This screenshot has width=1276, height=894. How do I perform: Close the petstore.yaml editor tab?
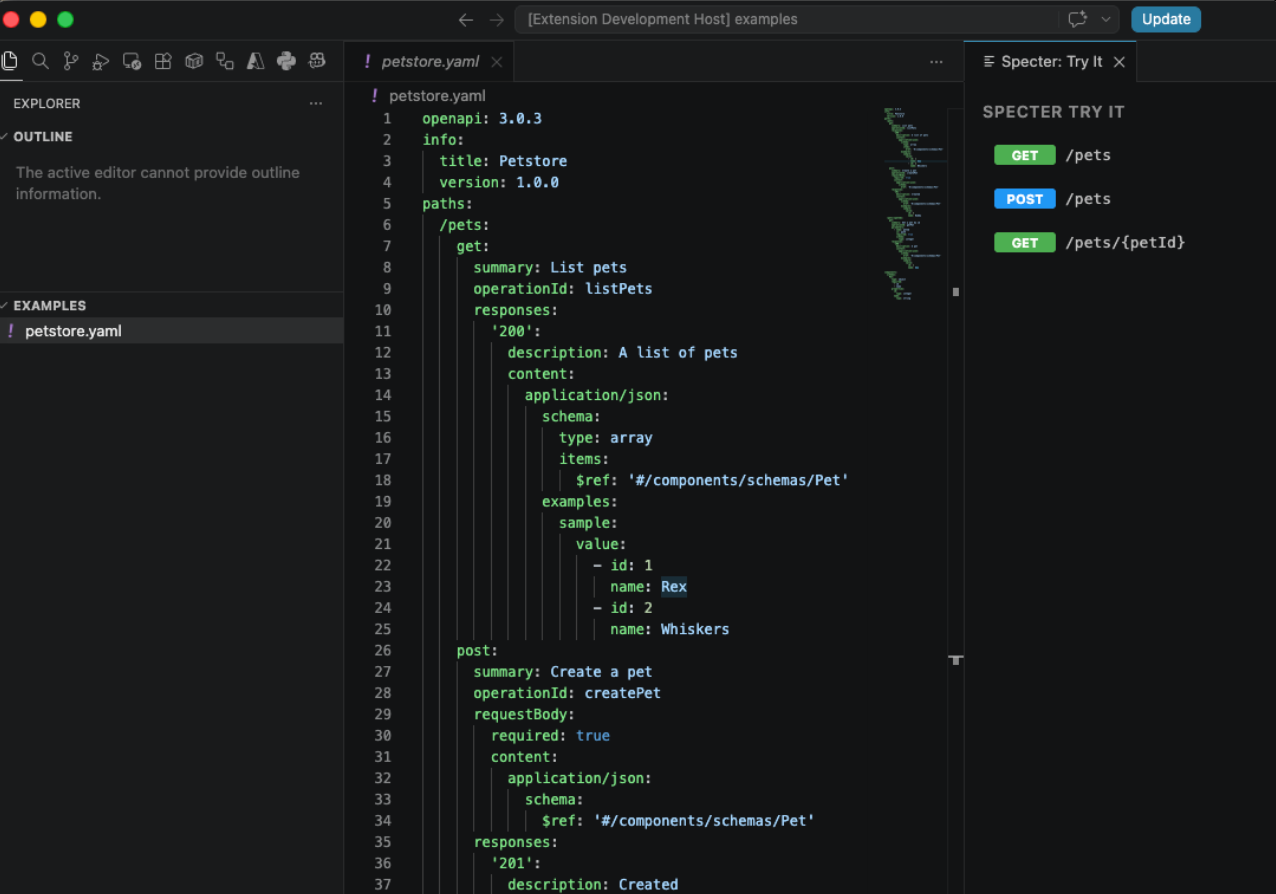pyautogui.click(x=496, y=62)
